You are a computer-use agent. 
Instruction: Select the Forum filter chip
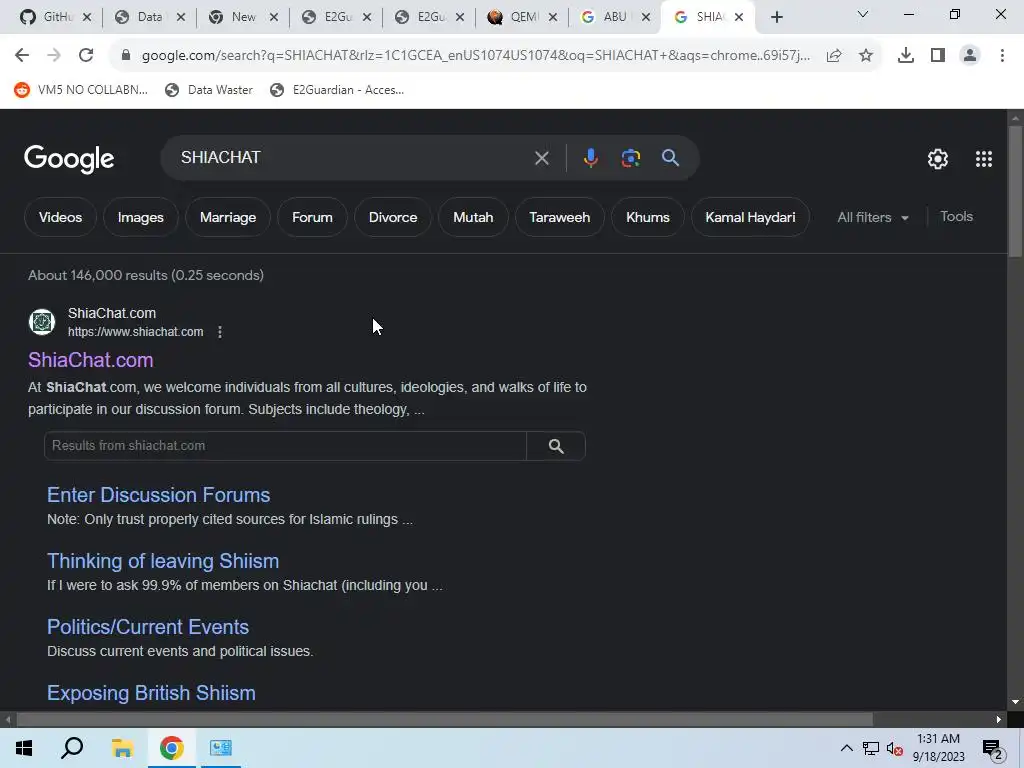point(312,217)
